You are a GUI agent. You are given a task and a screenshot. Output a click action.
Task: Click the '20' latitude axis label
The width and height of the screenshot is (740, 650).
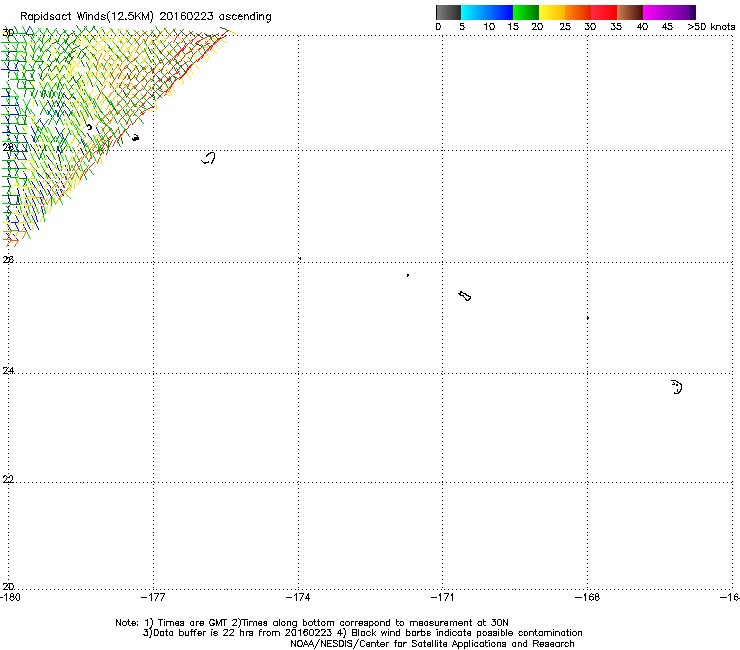coord(8,586)
